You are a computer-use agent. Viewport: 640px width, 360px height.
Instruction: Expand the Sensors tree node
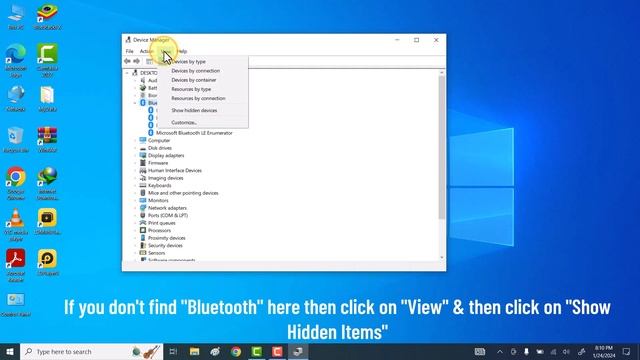click(135, 253)
